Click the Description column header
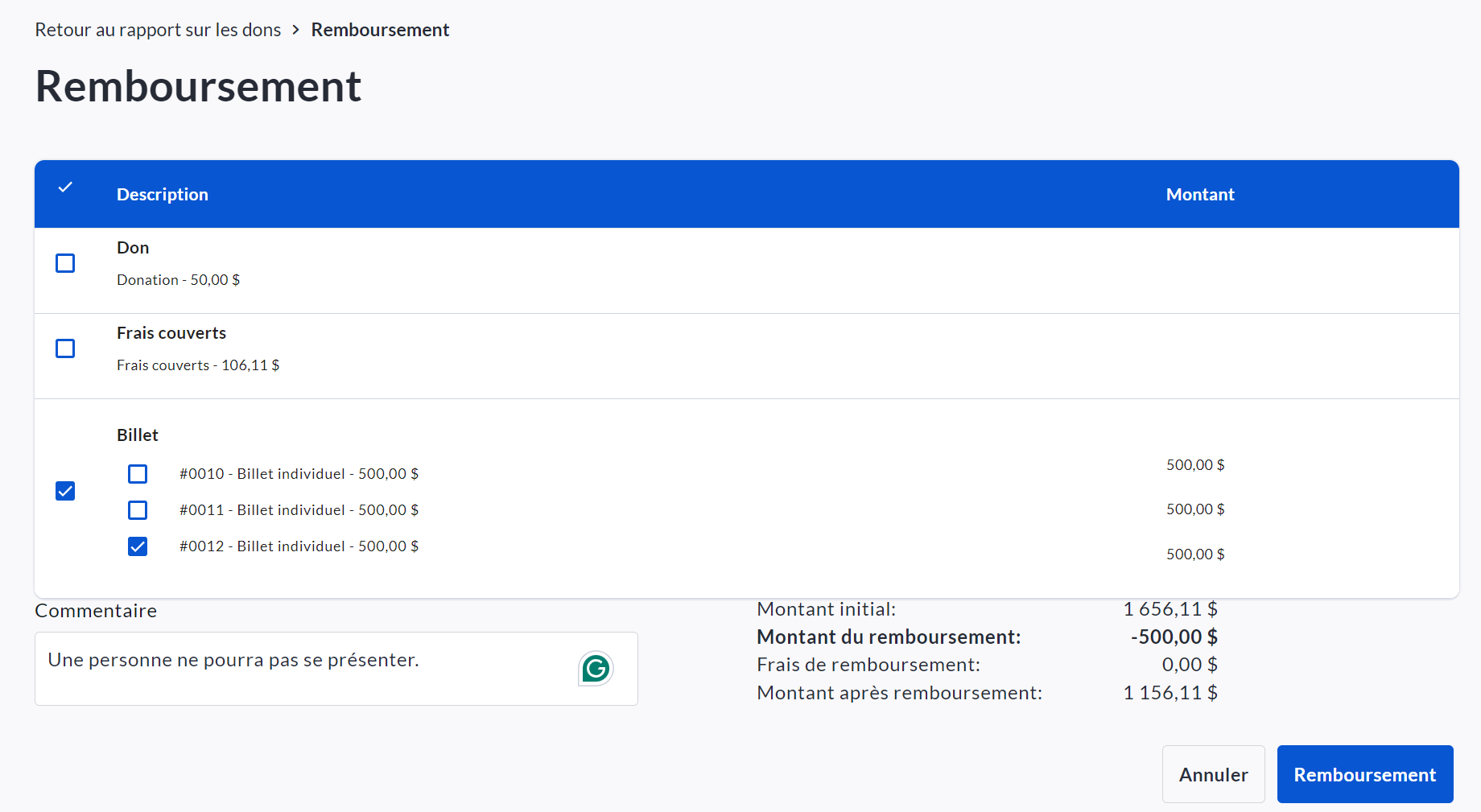Viewport: 1481px width, 812px height. [163, 195]
